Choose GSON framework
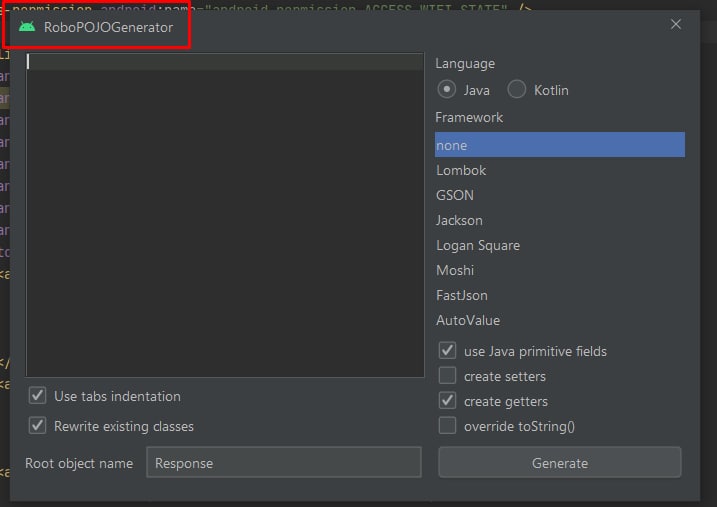The image size is (717, 507). click(560, 195)
